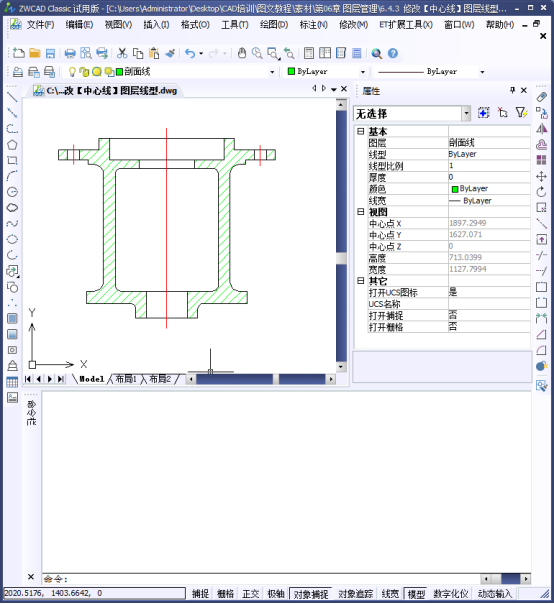Click the Save file icon
The height and width of the screenshot is (604, 554).
tap(50, 53)
